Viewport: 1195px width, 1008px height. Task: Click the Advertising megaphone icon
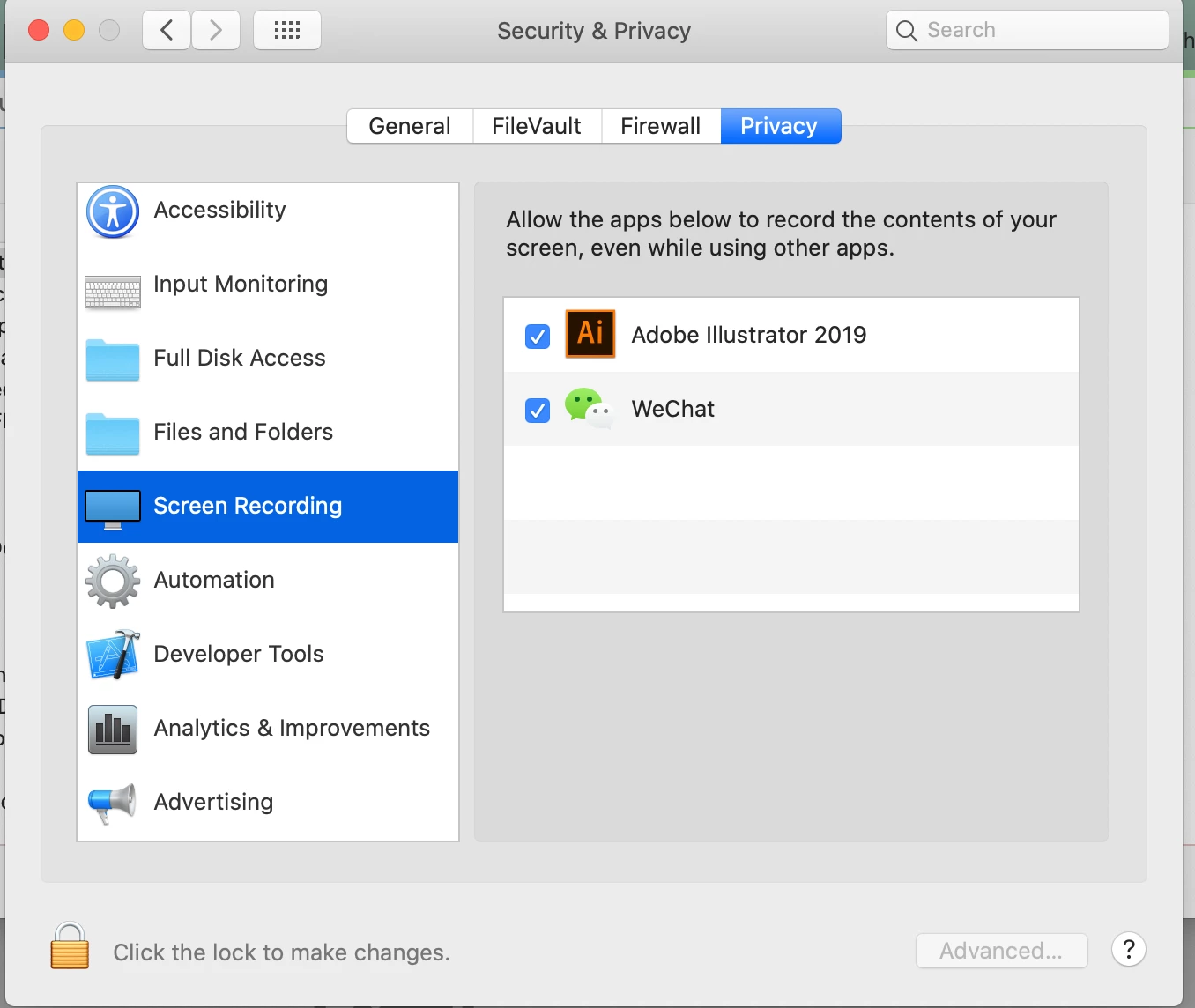click(x=113, y=803)
